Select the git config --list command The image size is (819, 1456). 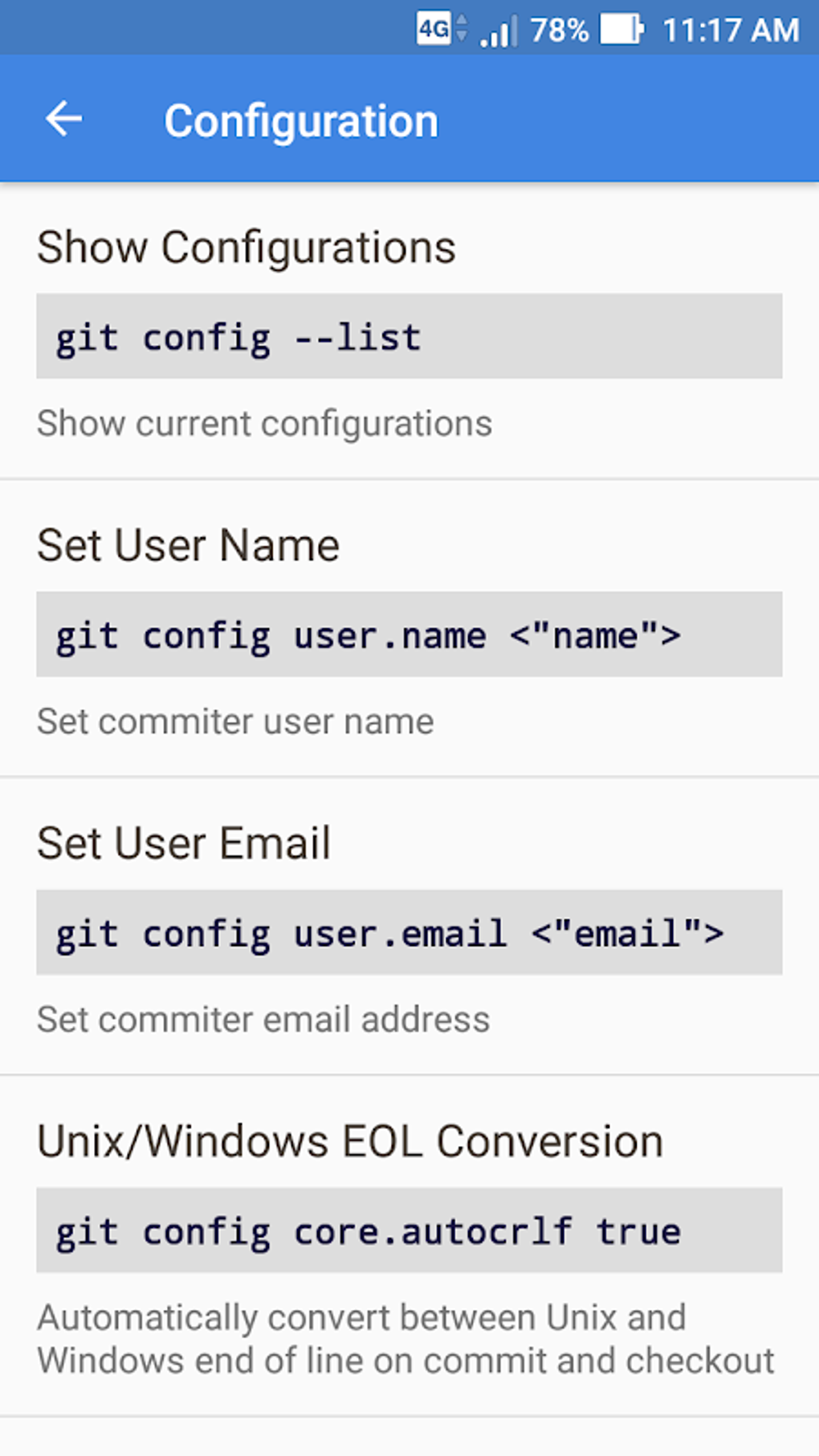(x=409, y=336)
